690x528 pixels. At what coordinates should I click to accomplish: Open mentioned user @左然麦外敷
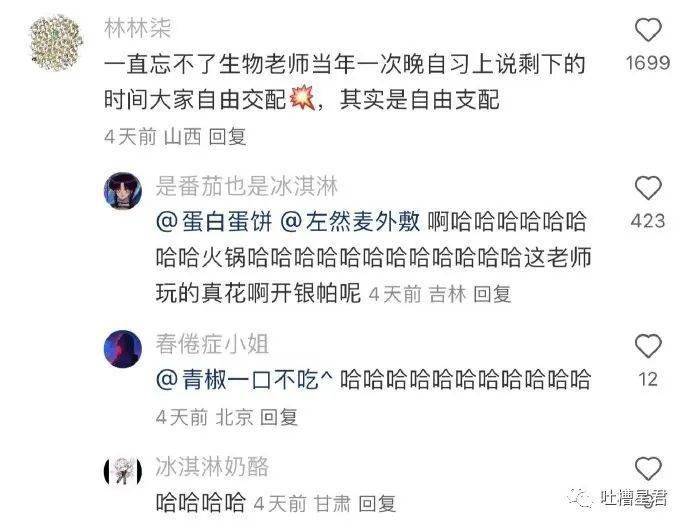(350, 221)
